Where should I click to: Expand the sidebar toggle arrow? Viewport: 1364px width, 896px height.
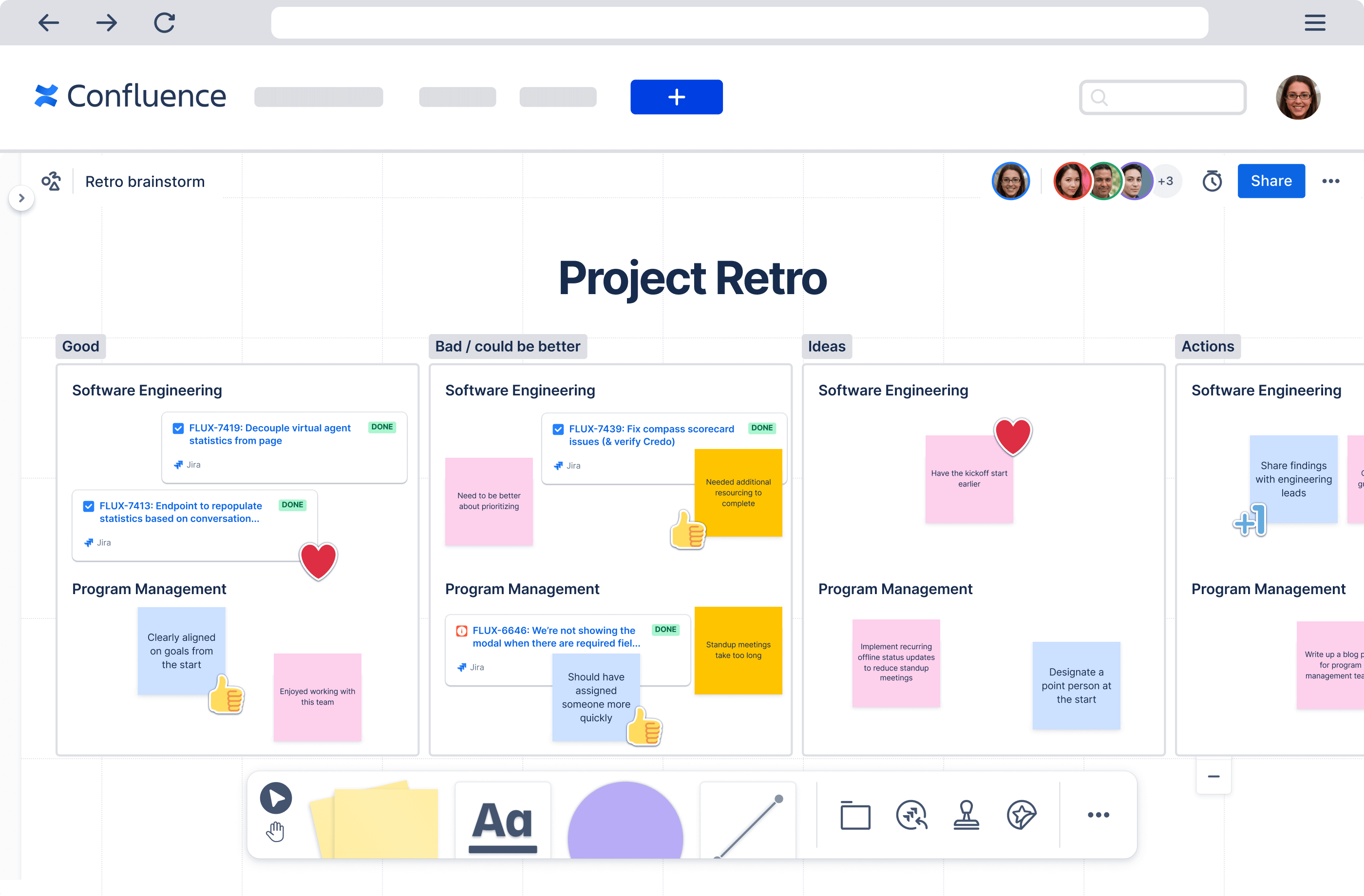pos(21,198)
